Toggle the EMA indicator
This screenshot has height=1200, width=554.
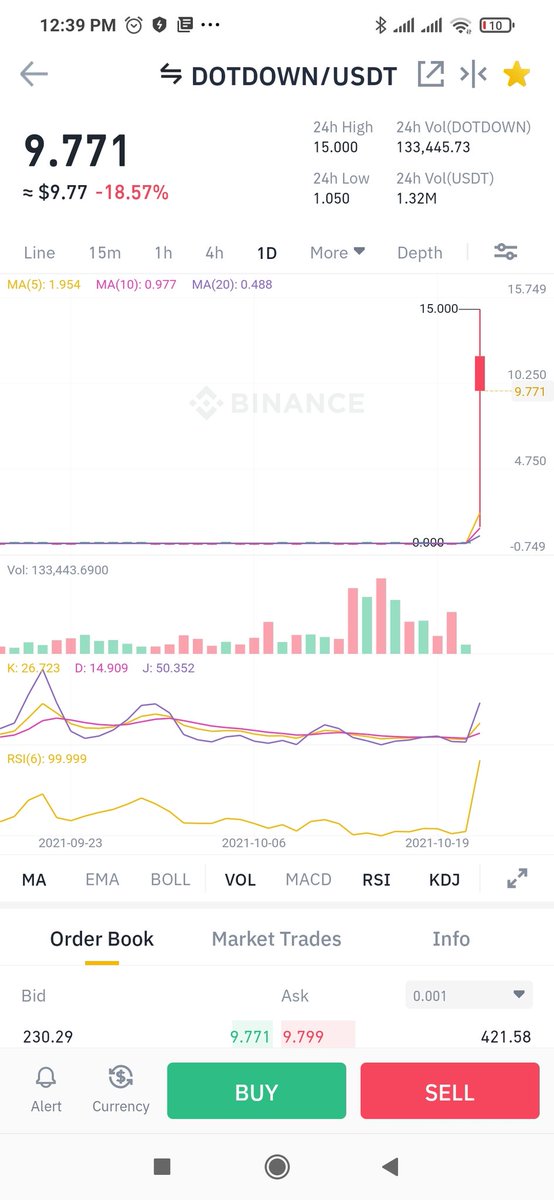[102, 880]
